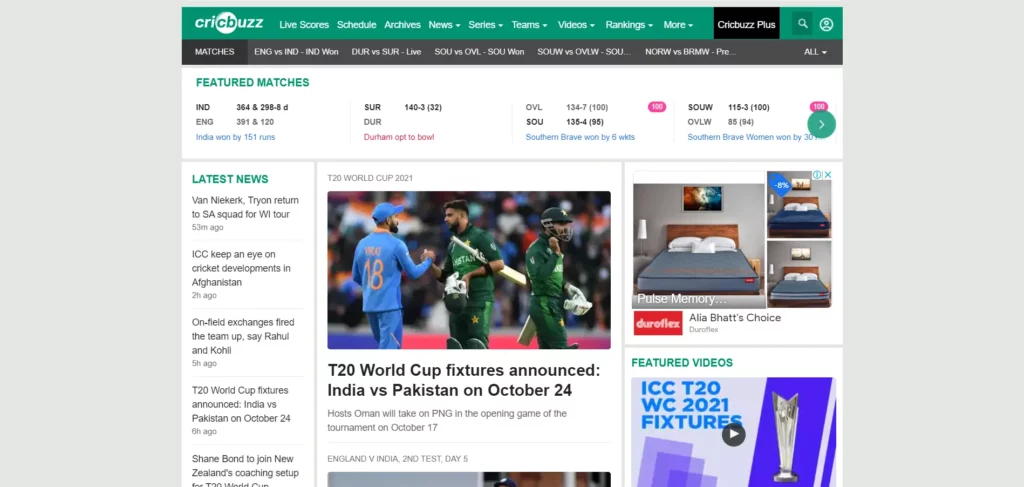The image size is (1024, 487).
Task: Open T20 fixtures item in Latest News
Action: coord(242,404)
